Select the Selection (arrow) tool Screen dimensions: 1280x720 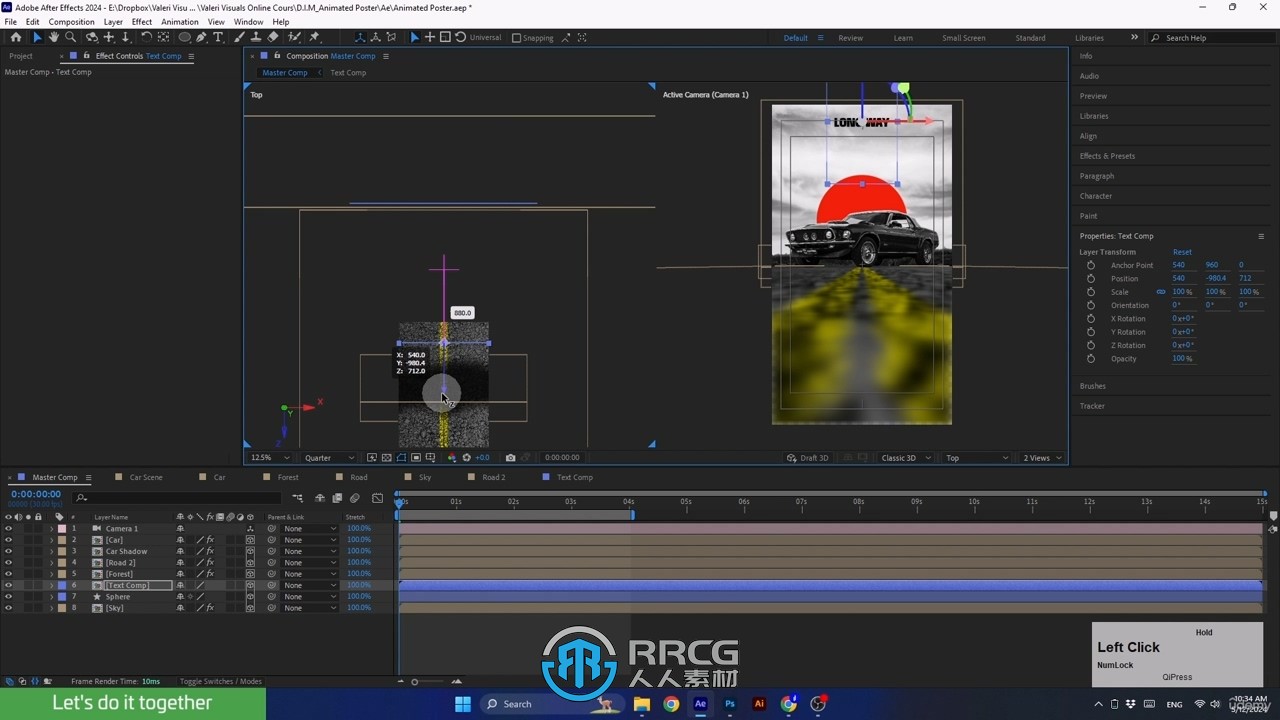click(x=37, y=37)
